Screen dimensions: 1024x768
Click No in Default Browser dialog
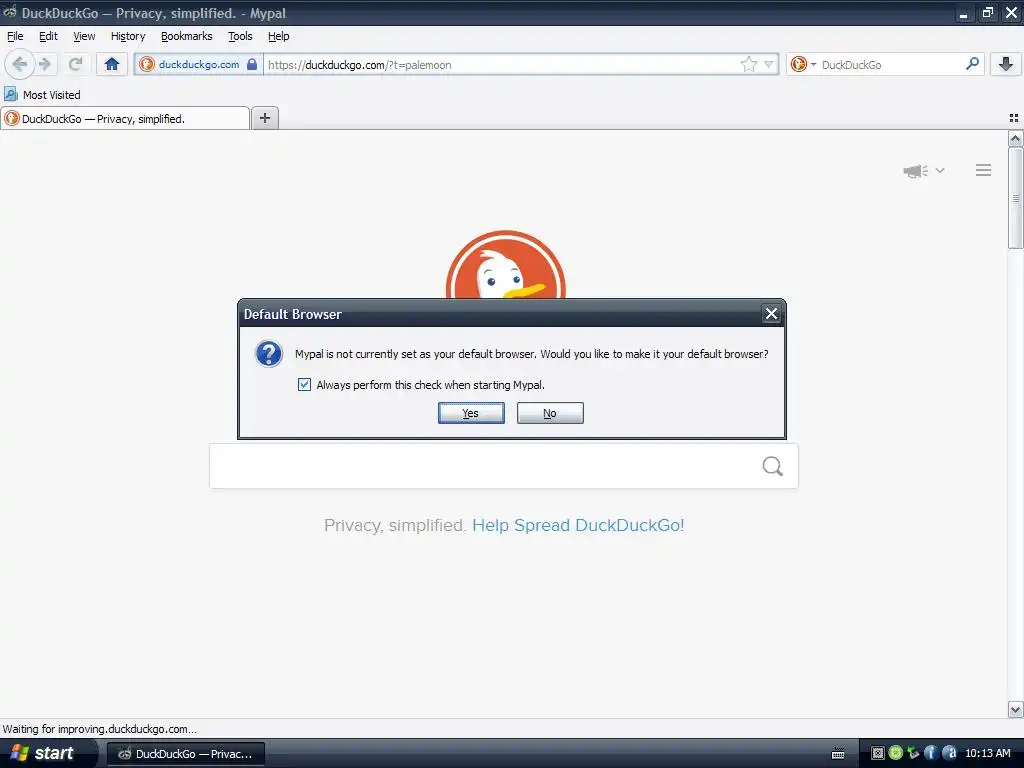550,413
